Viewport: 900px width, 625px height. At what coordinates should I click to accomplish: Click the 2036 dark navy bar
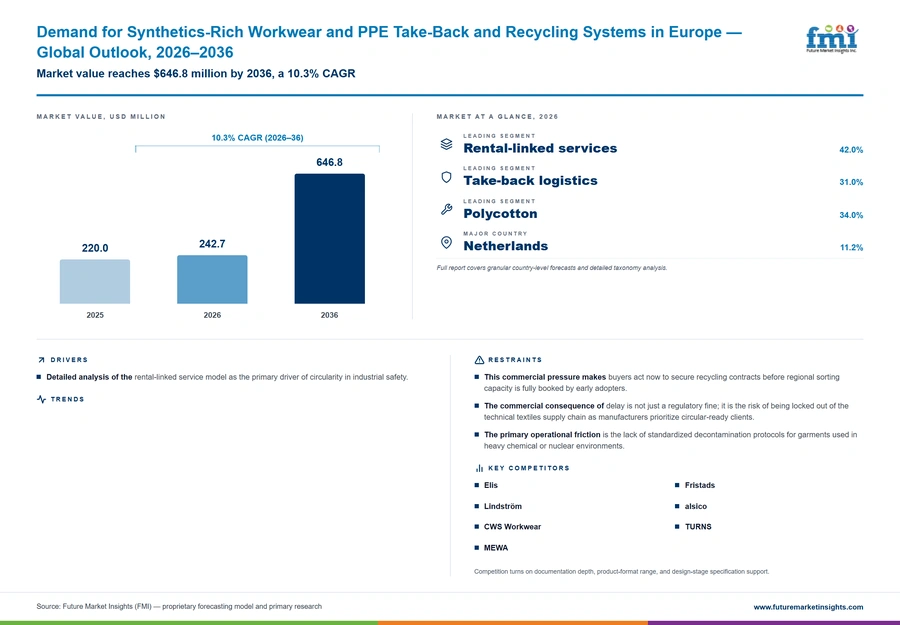pyautogui.click(x=329, y=239)
